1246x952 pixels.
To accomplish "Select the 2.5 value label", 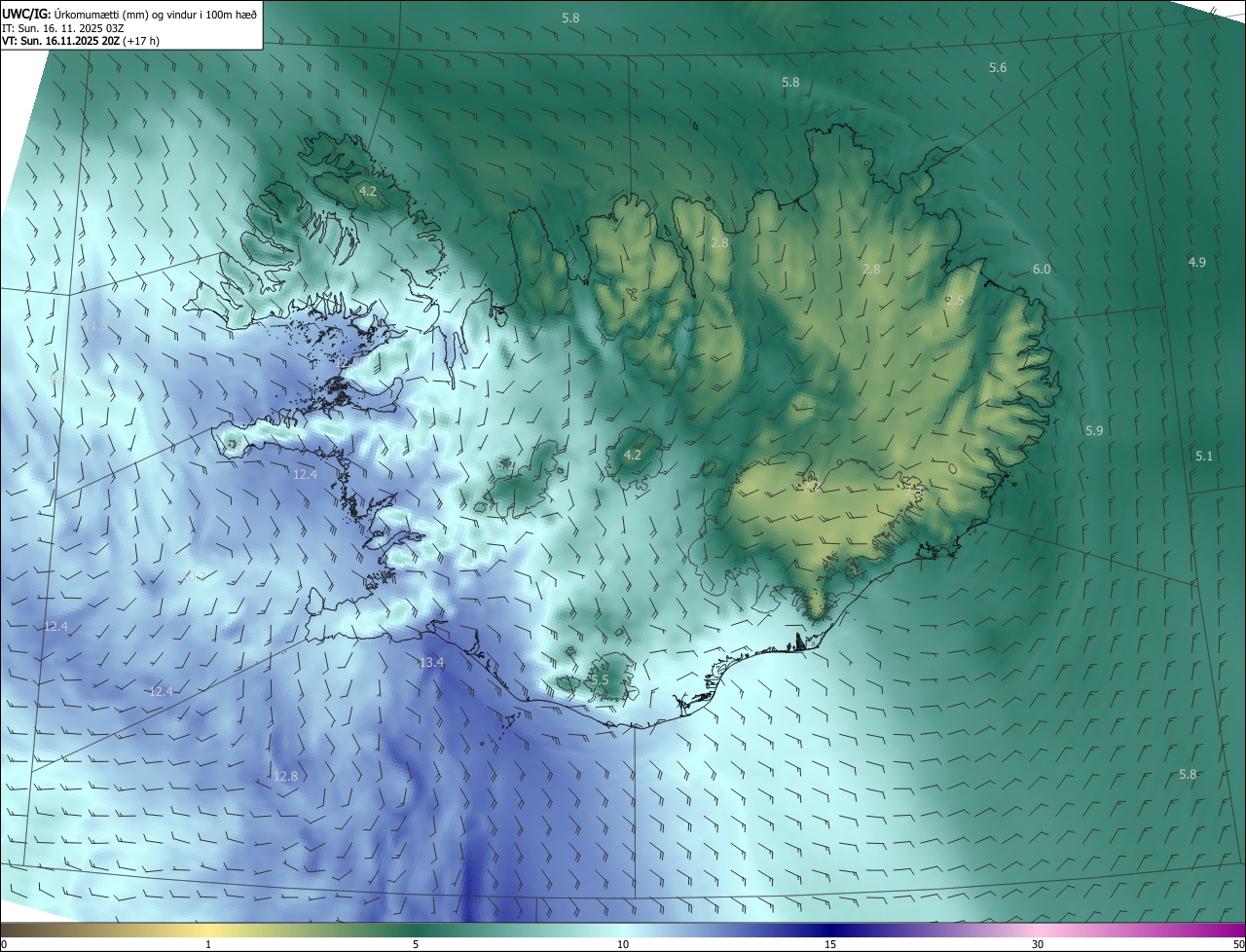I will 955,301.
